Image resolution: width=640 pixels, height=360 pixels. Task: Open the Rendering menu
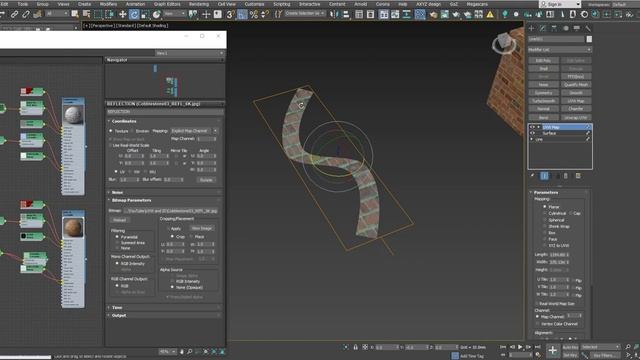[x=199, y=4]
